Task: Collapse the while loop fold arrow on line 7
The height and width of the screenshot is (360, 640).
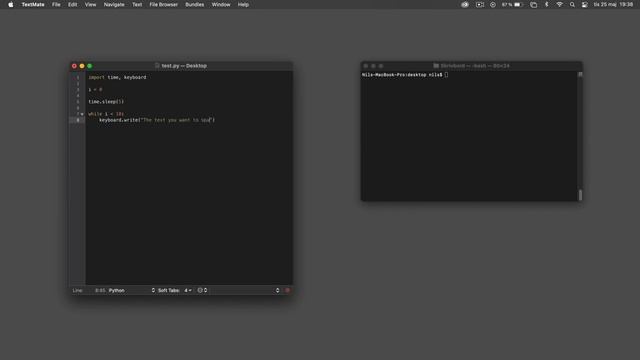Action: click(x=82, y=114)
